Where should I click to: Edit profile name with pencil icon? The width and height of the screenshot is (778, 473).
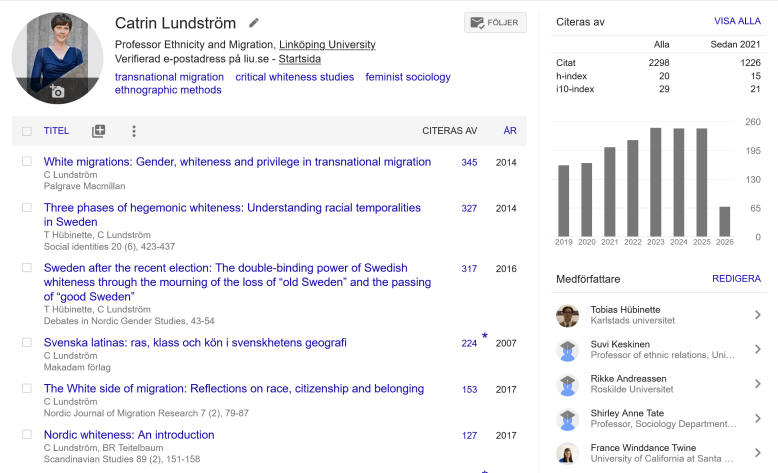[254, 22]
